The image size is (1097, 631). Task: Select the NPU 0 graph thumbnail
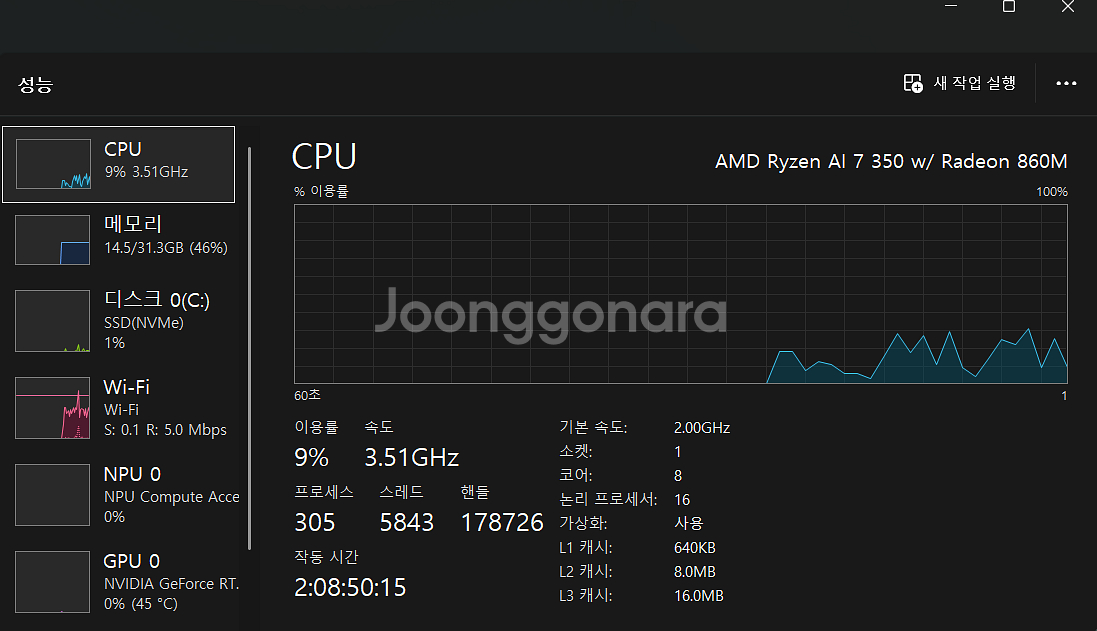coord(53,495)
